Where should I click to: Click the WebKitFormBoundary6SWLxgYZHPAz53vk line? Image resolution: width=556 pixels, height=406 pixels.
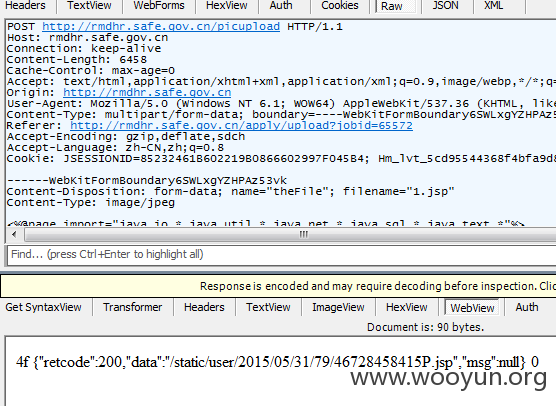147,180
